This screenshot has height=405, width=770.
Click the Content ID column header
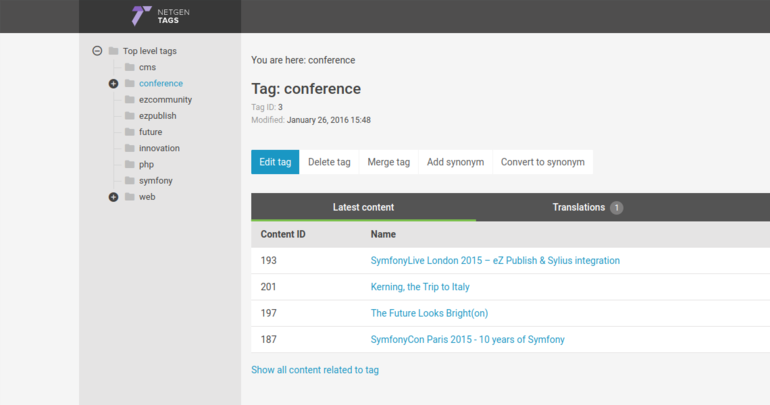[x=283, y=235]
